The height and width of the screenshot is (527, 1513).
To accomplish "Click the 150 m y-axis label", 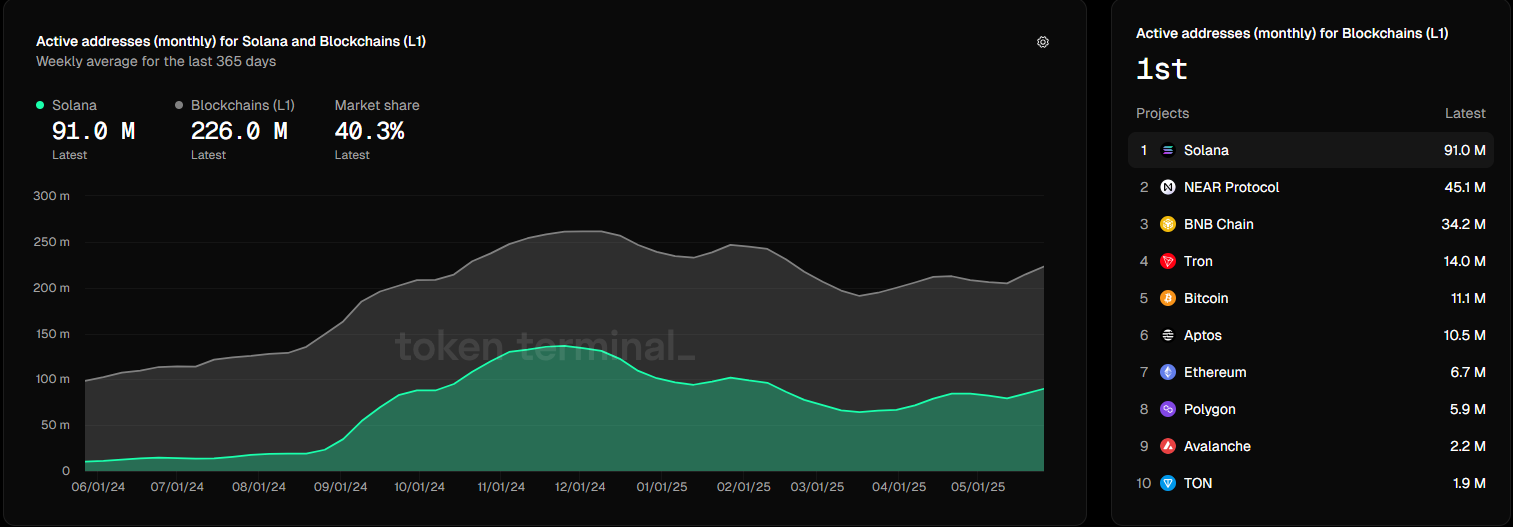I will pyautogui.click(x=51, y=333).
